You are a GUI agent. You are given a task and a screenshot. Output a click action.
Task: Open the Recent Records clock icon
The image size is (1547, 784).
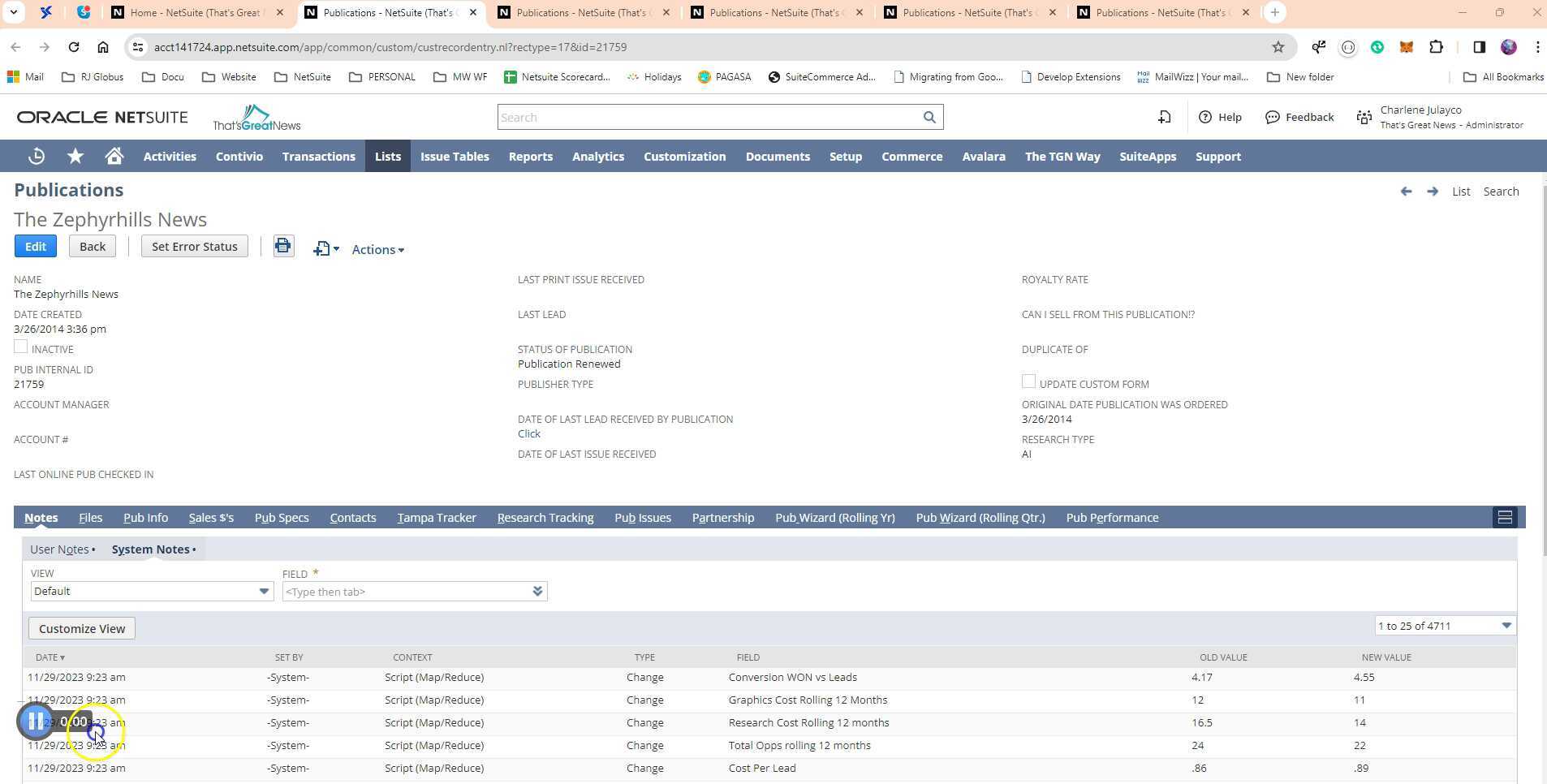coord(37,157)
